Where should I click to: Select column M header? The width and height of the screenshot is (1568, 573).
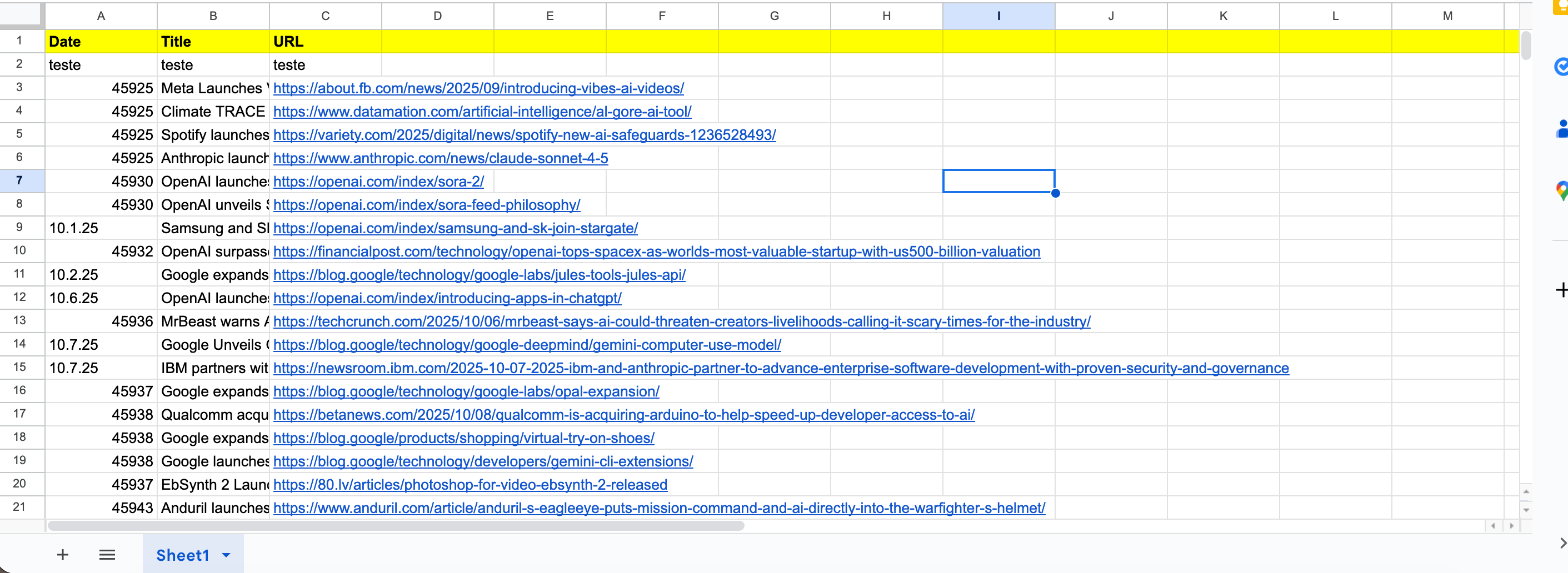(x=1447, y=16)
